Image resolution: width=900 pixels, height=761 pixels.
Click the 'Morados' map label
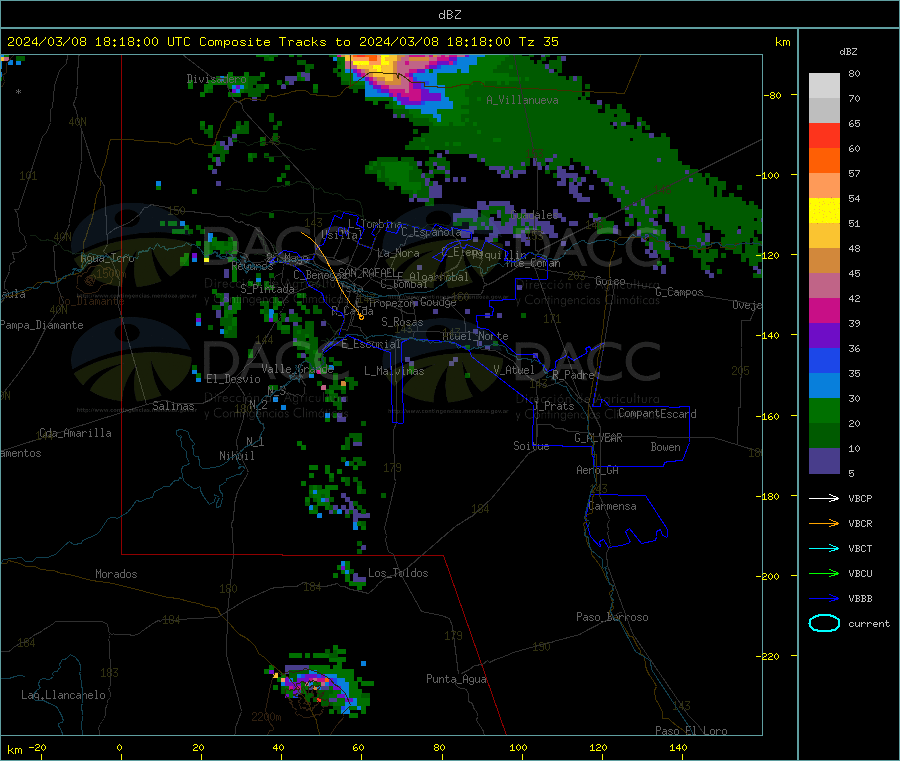click(x=116, y=574)
